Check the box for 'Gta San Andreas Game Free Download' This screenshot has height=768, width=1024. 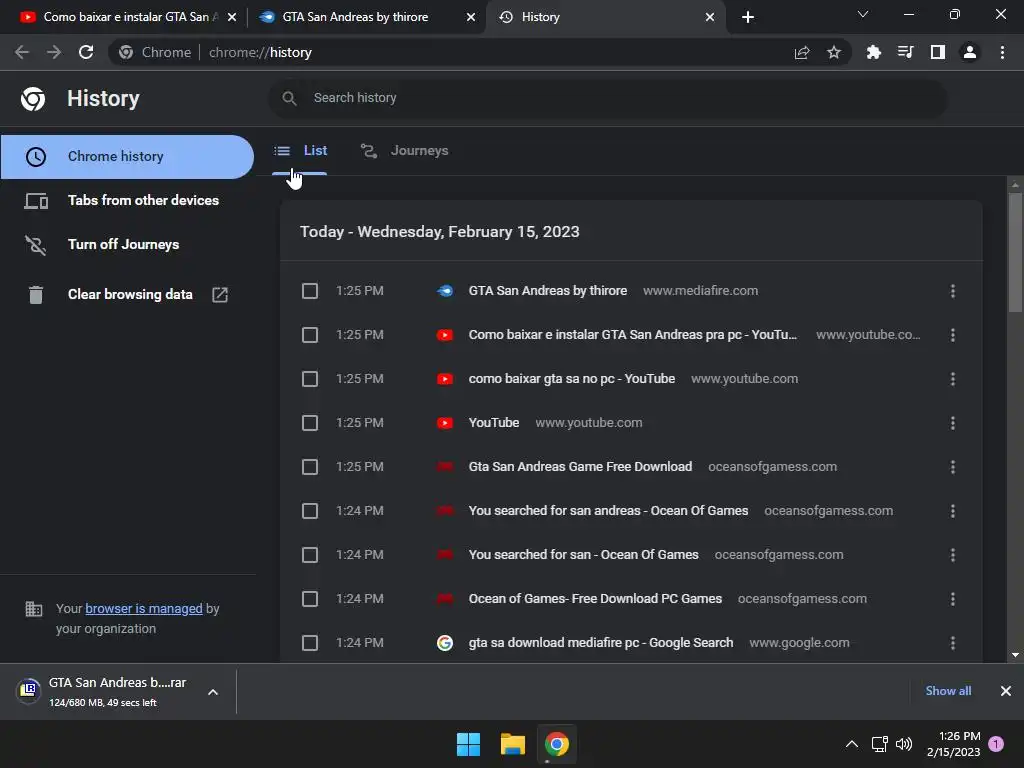310,467
